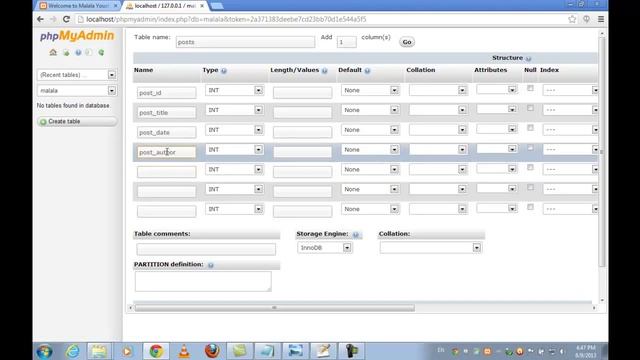Open Default dropdown for post_author
Image resolution: width=640 pixels, height=360 pixels.
[x=370, y=150]
